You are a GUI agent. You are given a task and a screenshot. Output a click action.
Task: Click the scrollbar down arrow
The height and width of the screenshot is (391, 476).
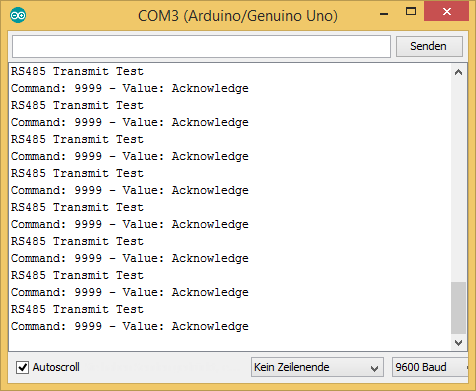(458, 343)
